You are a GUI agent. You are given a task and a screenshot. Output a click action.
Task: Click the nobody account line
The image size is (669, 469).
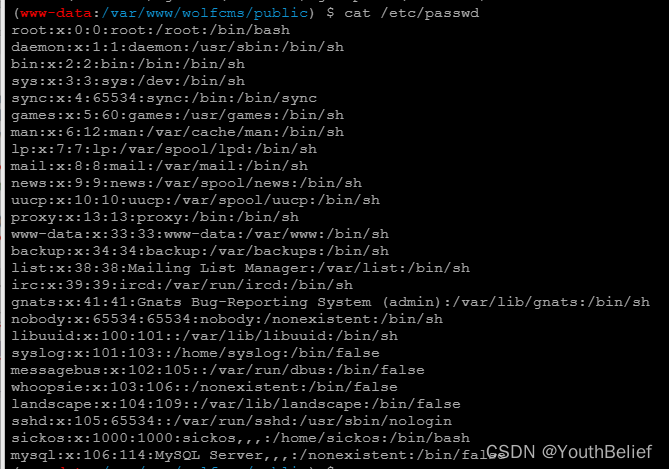(227, 319)
